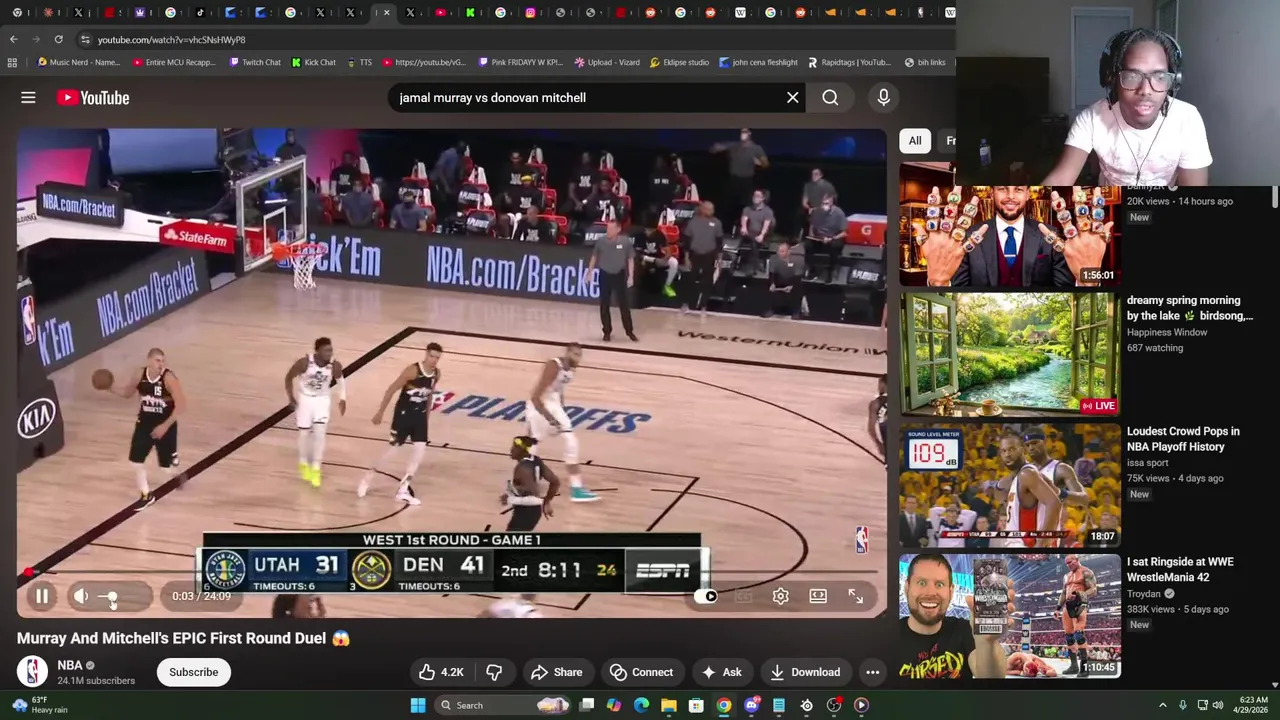Viewport: 1280px width, 720px height.
Task: Click 'Troydan' channel name
Action: point(1145,593)
